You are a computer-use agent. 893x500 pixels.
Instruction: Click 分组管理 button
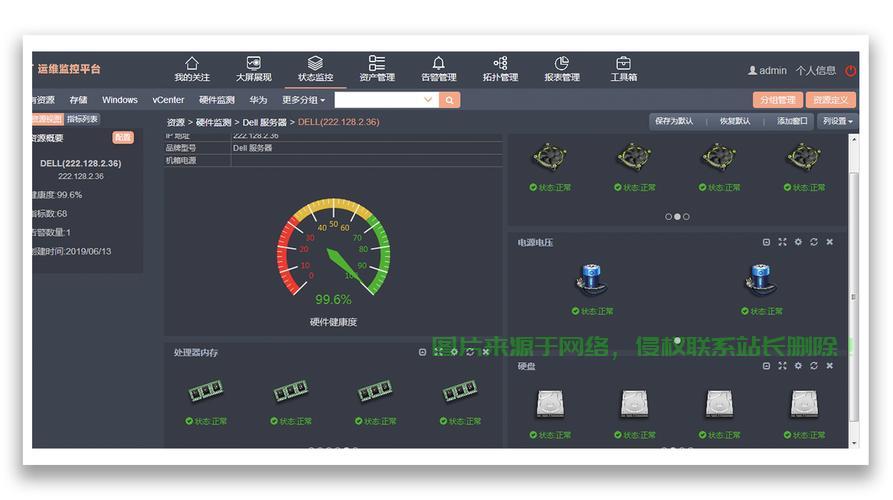pyautogui.click(x=777, y=100)
